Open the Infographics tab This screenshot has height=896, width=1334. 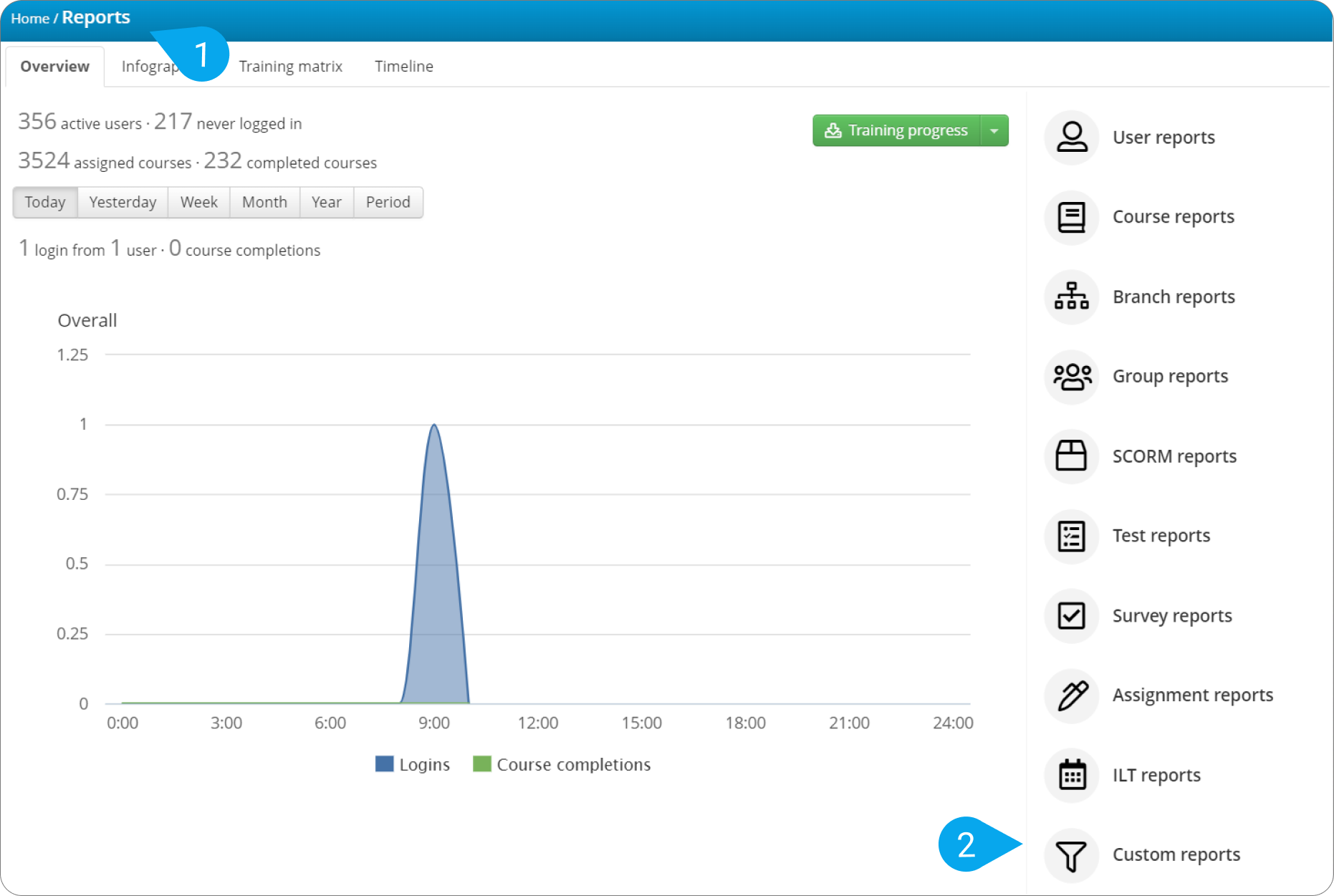tap(150, 67)
